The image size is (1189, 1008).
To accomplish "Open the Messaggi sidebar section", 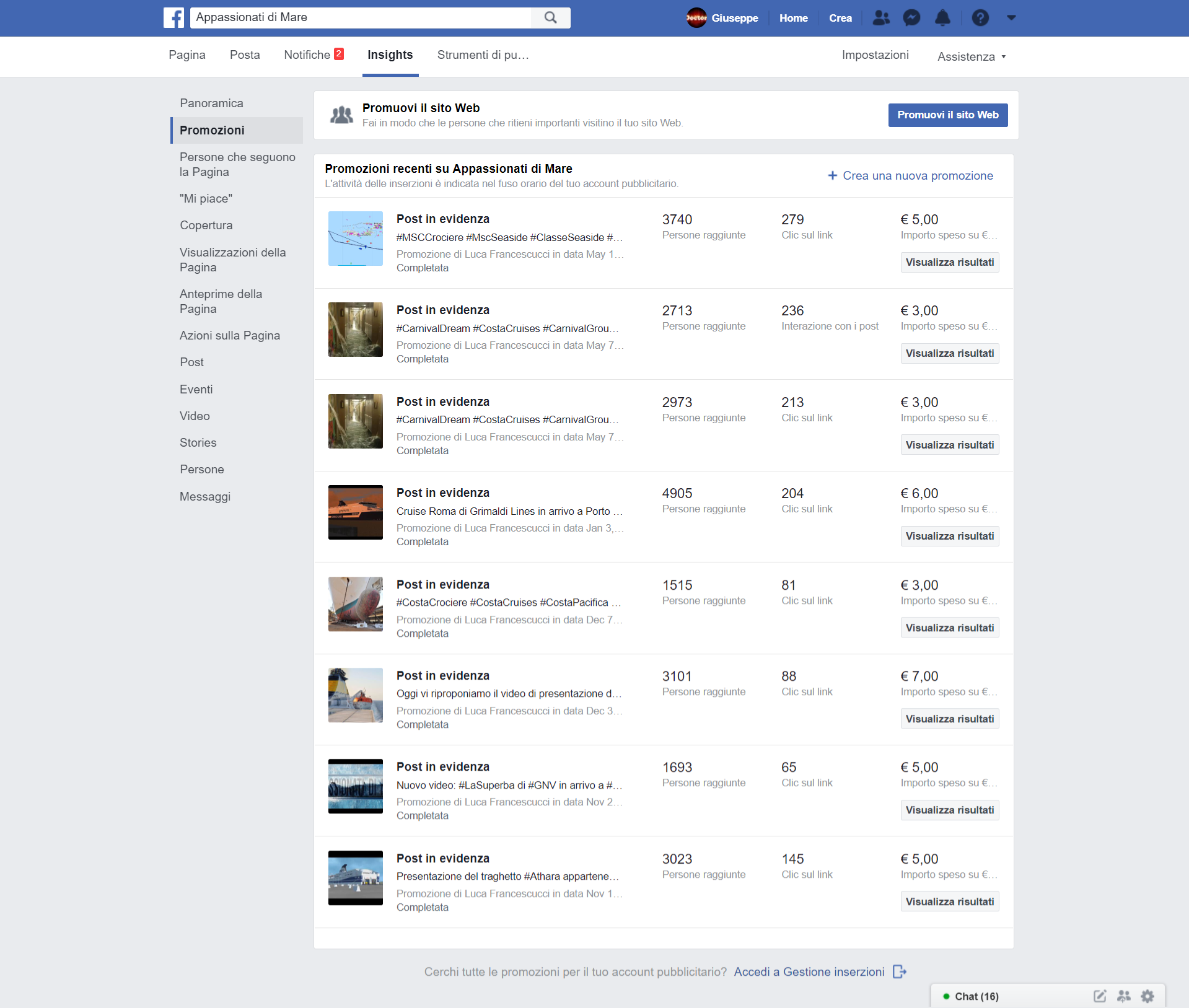I will (204, 496).
